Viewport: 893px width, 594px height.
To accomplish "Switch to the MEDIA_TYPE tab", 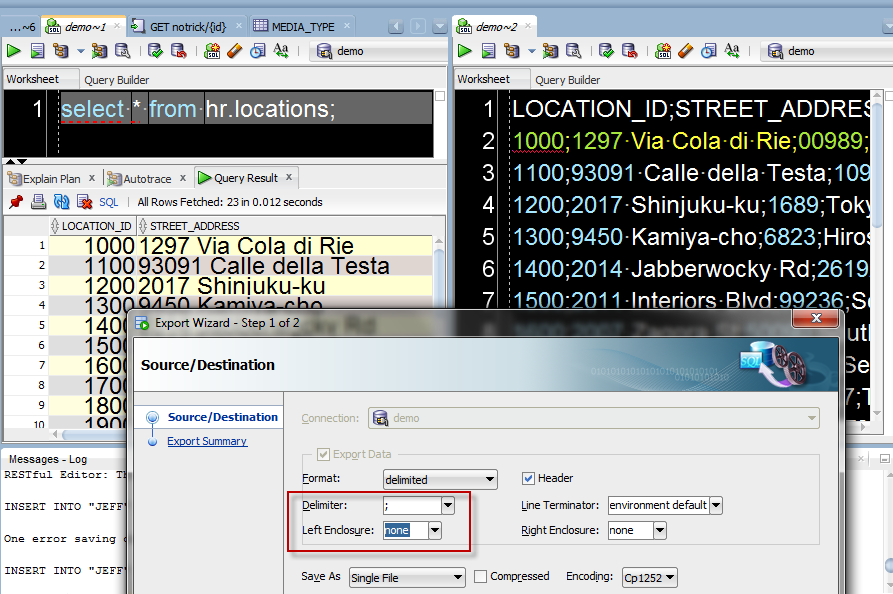I will coord(302,27).
